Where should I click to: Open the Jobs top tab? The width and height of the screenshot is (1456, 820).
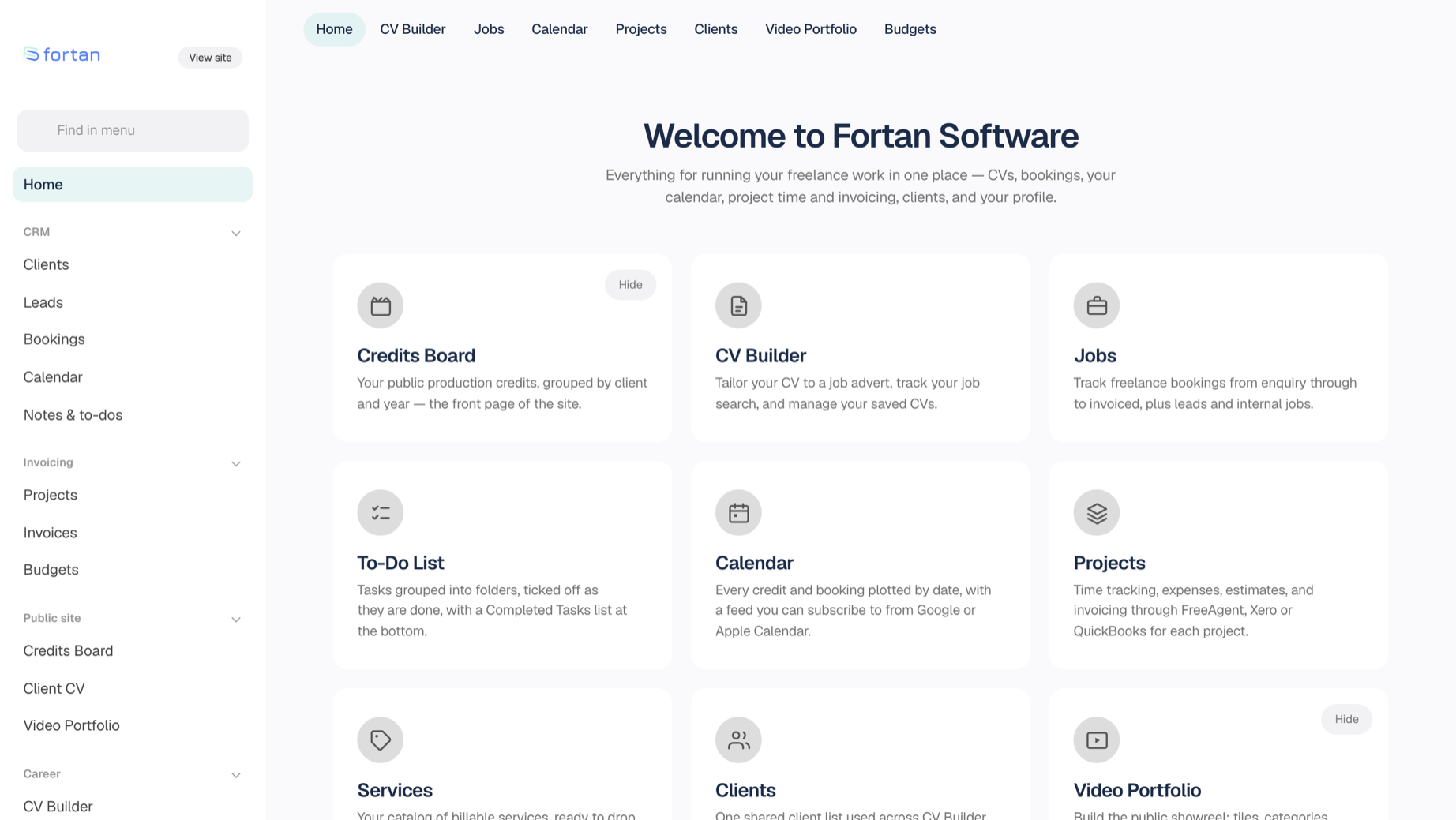(x=489, y=29)
